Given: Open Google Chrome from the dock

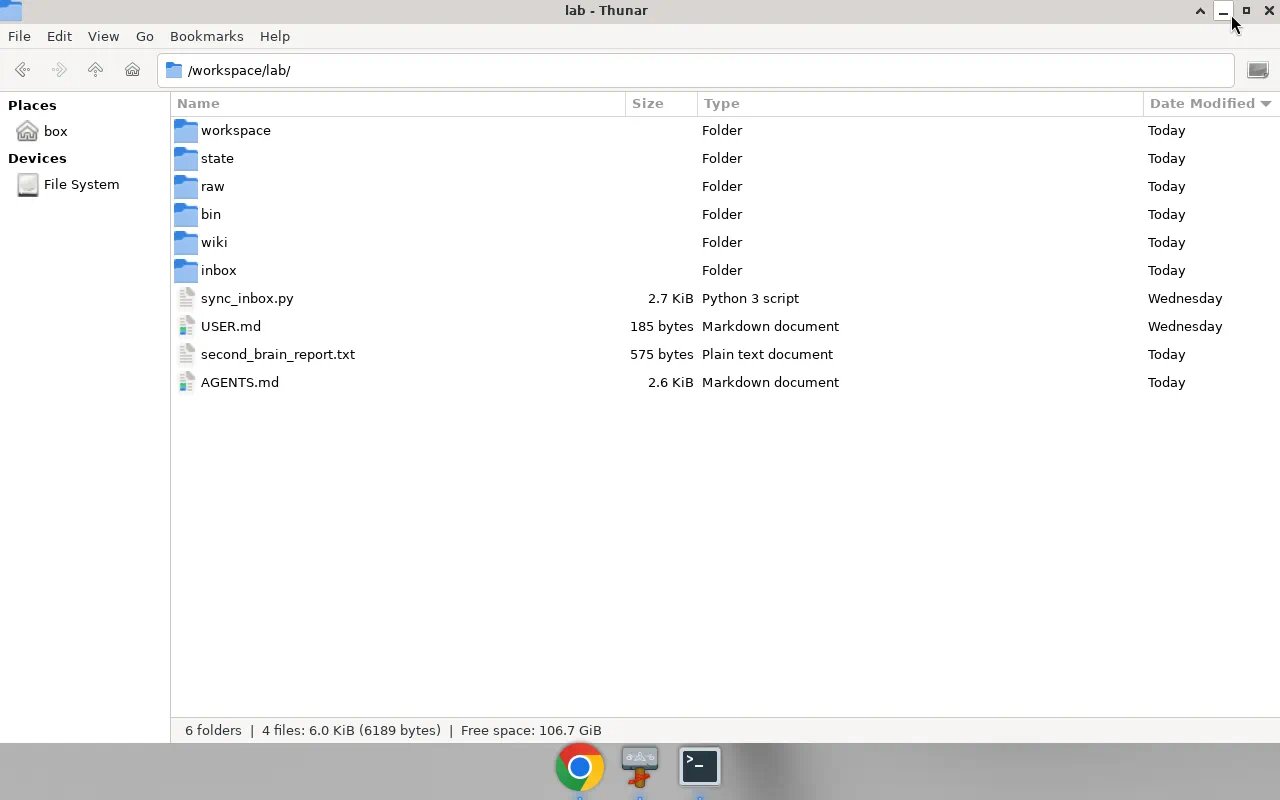Looking at the screenshot, I should pyautogui.click(x=580, y=767).
